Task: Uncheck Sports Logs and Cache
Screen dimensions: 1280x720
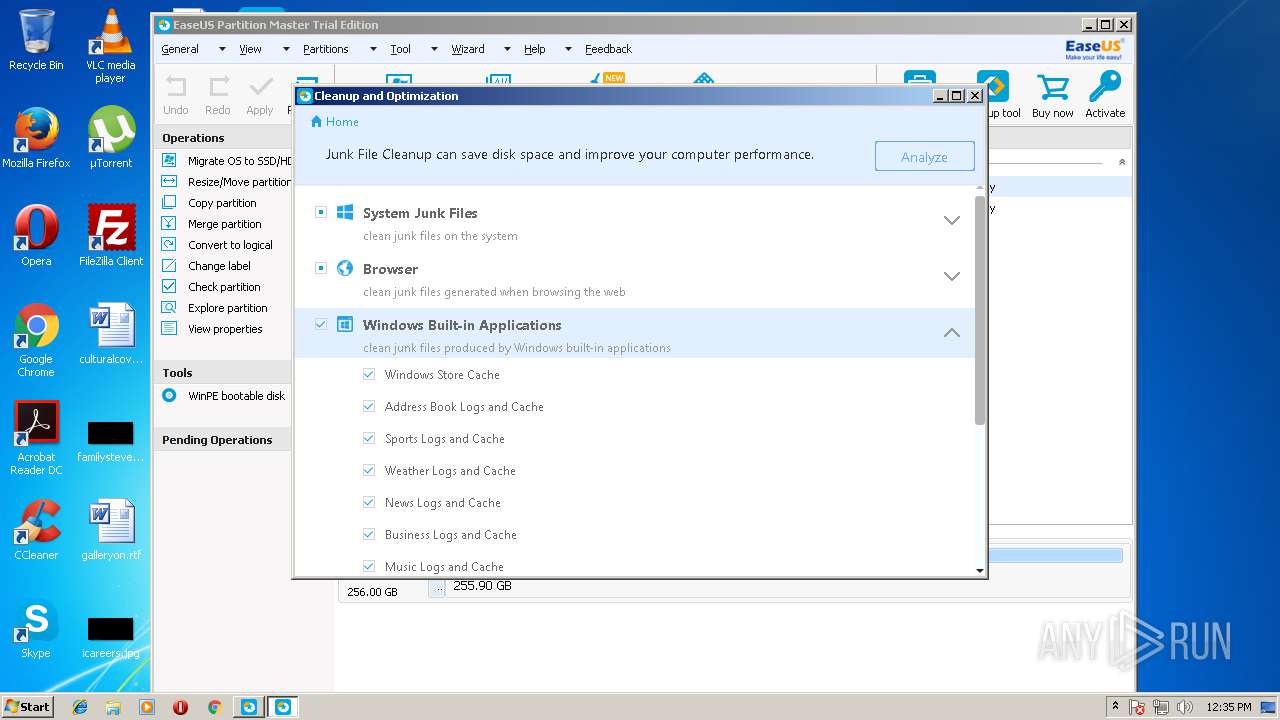Action: 369,438
